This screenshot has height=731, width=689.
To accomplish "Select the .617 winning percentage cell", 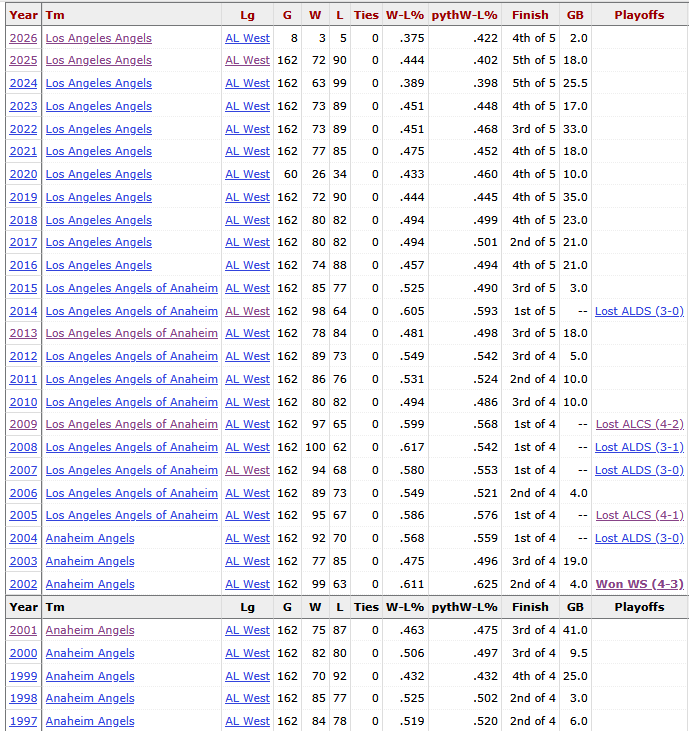I will [405, 447].
